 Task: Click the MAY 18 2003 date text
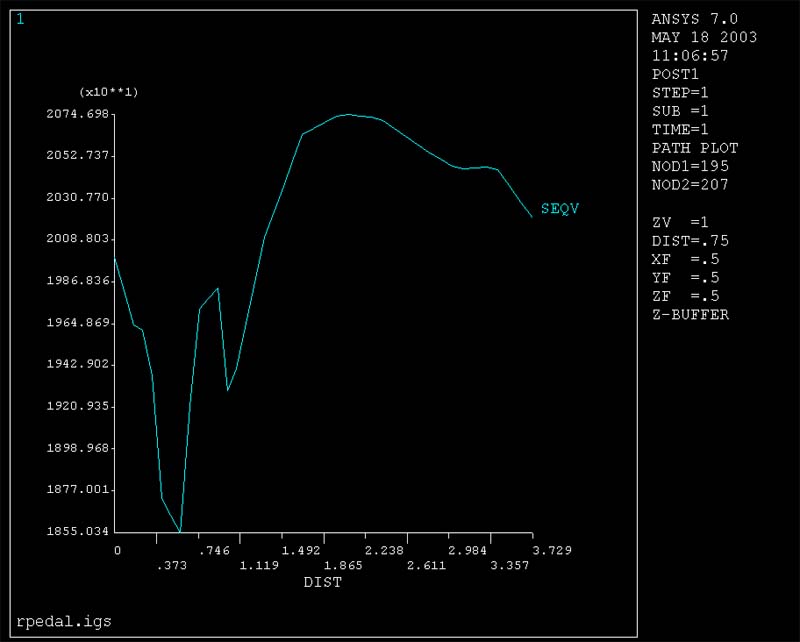point(704,37)
